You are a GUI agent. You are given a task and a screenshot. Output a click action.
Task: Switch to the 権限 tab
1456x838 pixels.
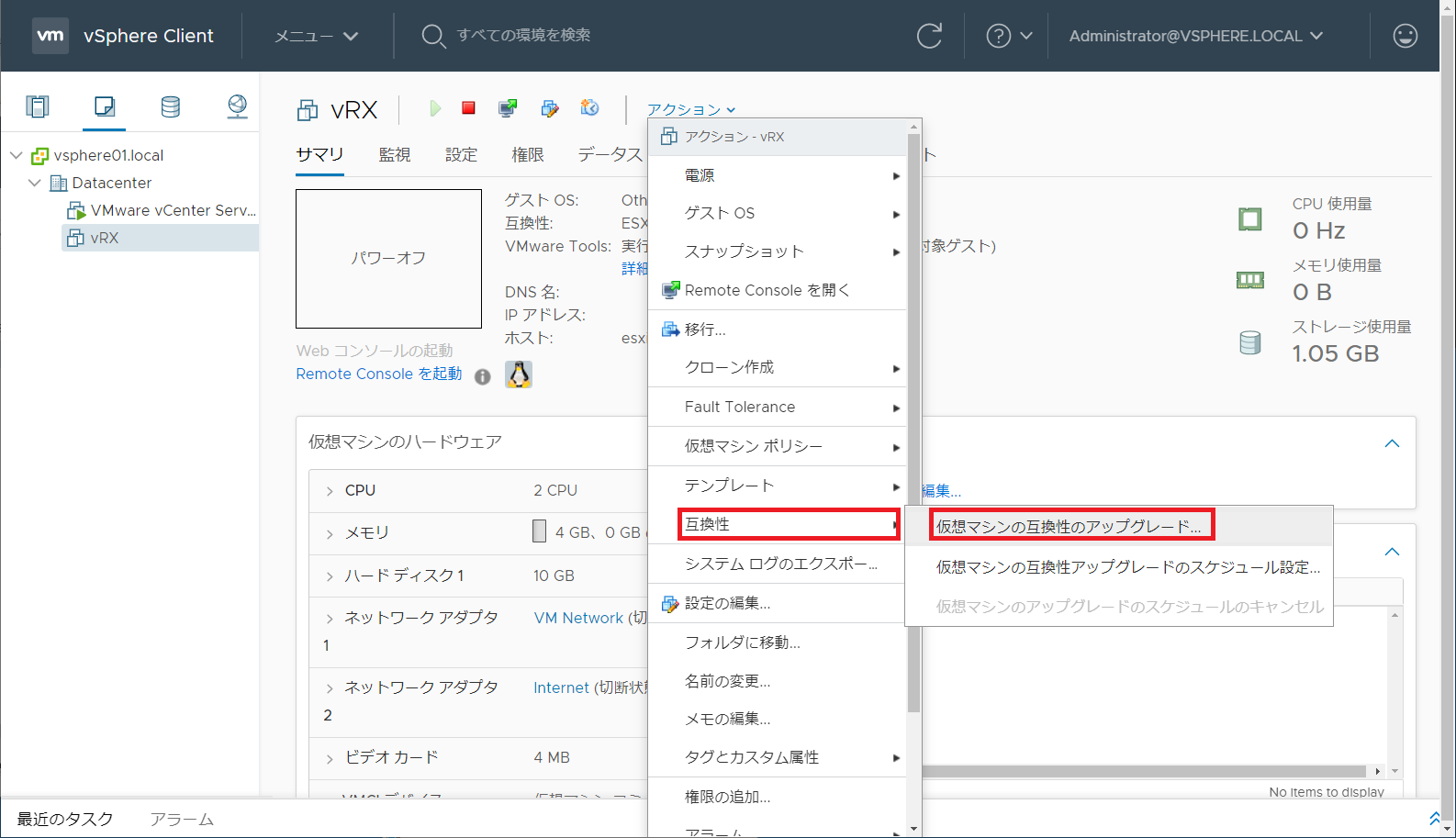pyautogui.click(x=528, y=154)
